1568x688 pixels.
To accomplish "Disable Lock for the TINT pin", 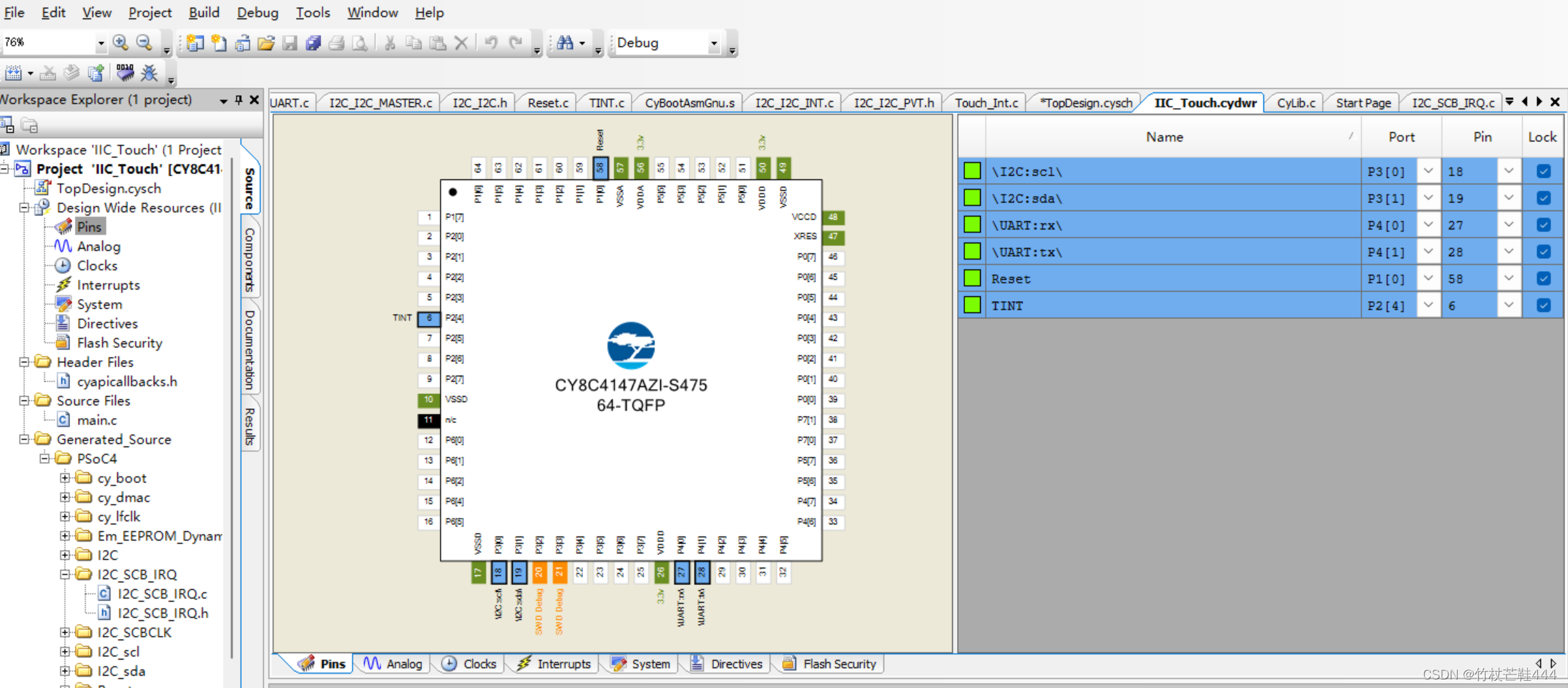I will [x=1543, y=305].
